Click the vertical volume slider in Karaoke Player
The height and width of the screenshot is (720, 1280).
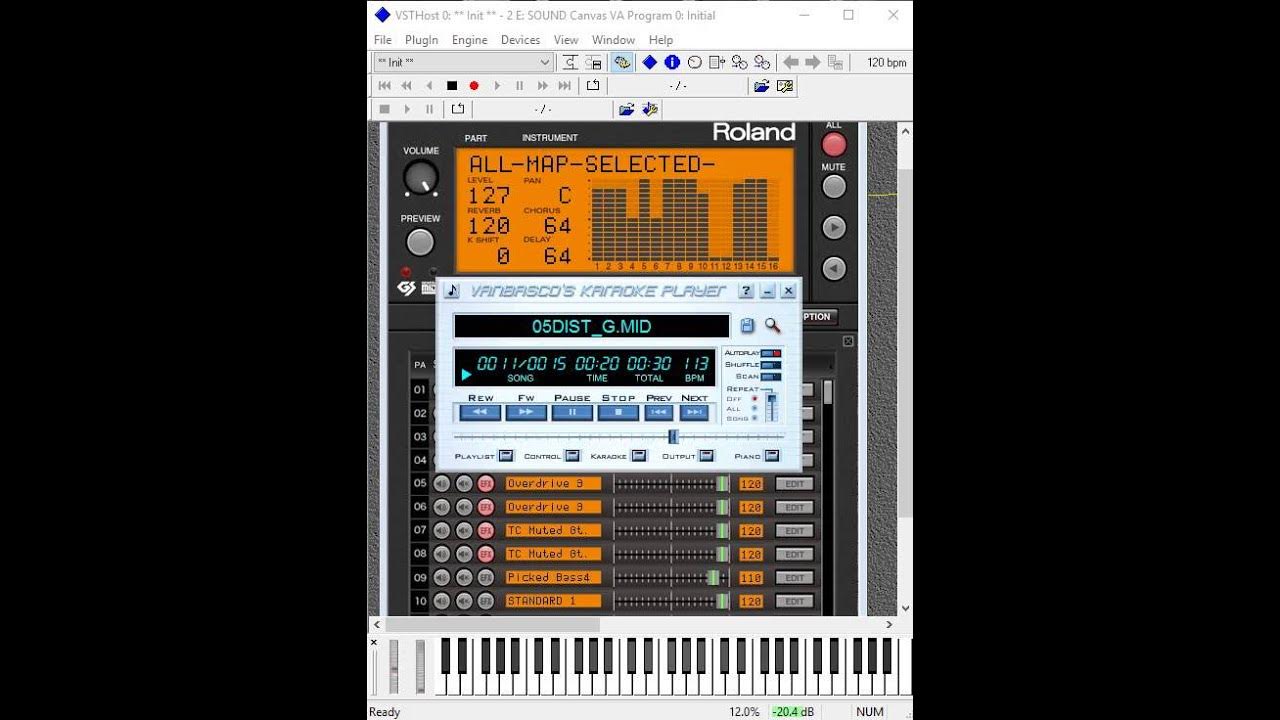click(771, 407)
